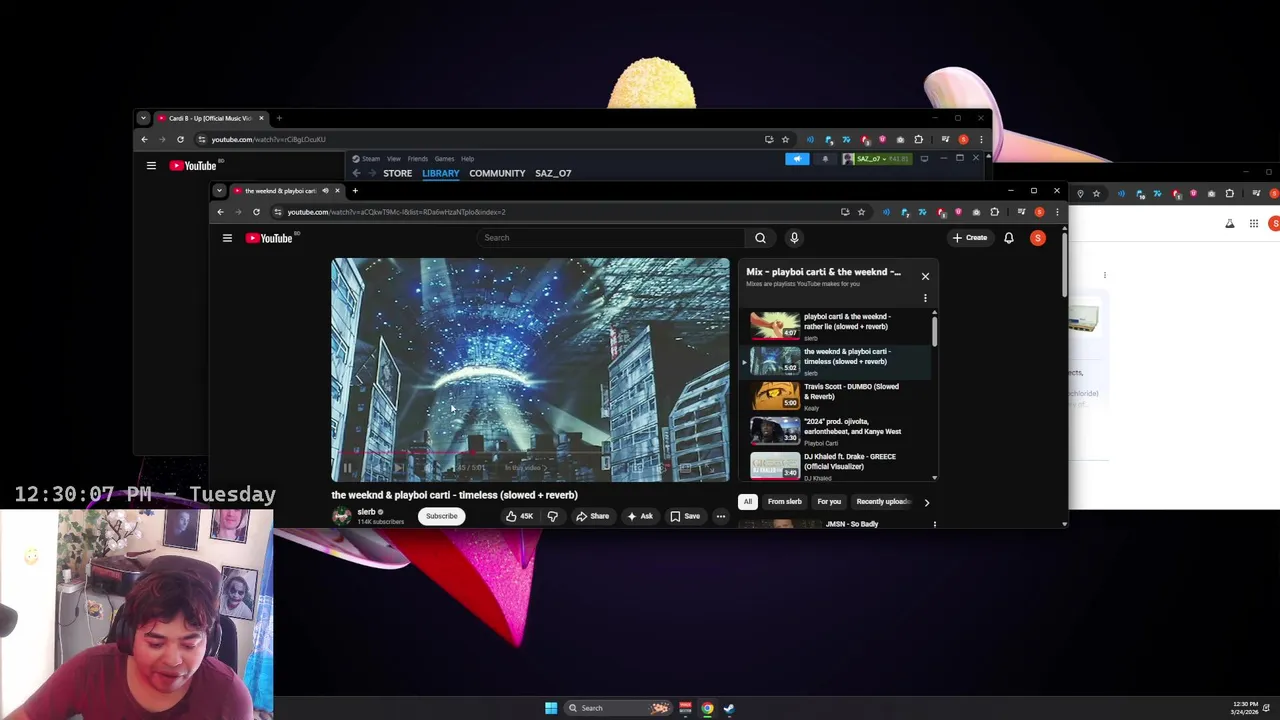The width and height of the screenshot is (1280, 720).
Task: Click the YouTube search magnifier button
Action: pos(760,238)
